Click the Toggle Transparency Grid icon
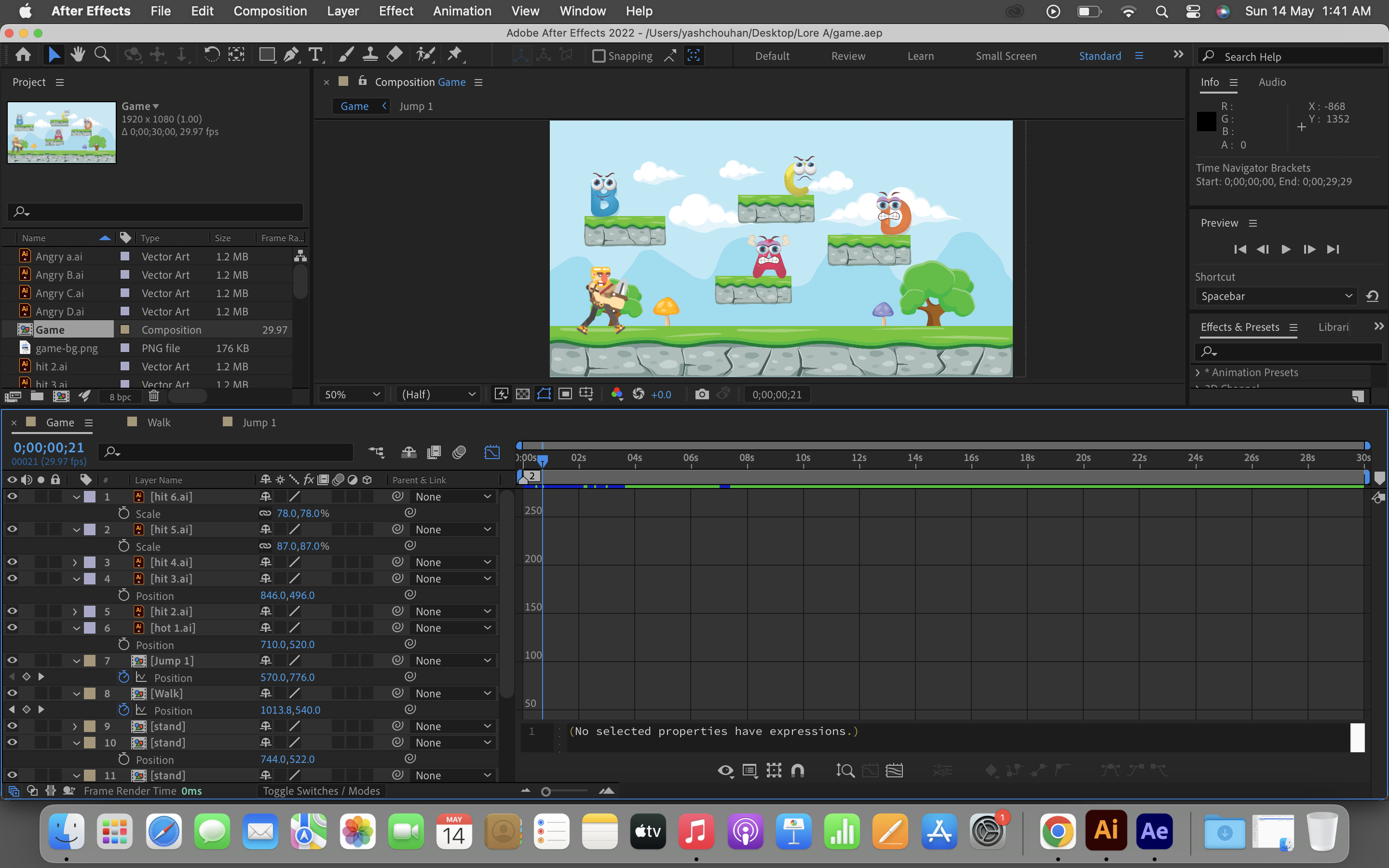1389x868 pixels. point(522,394)
